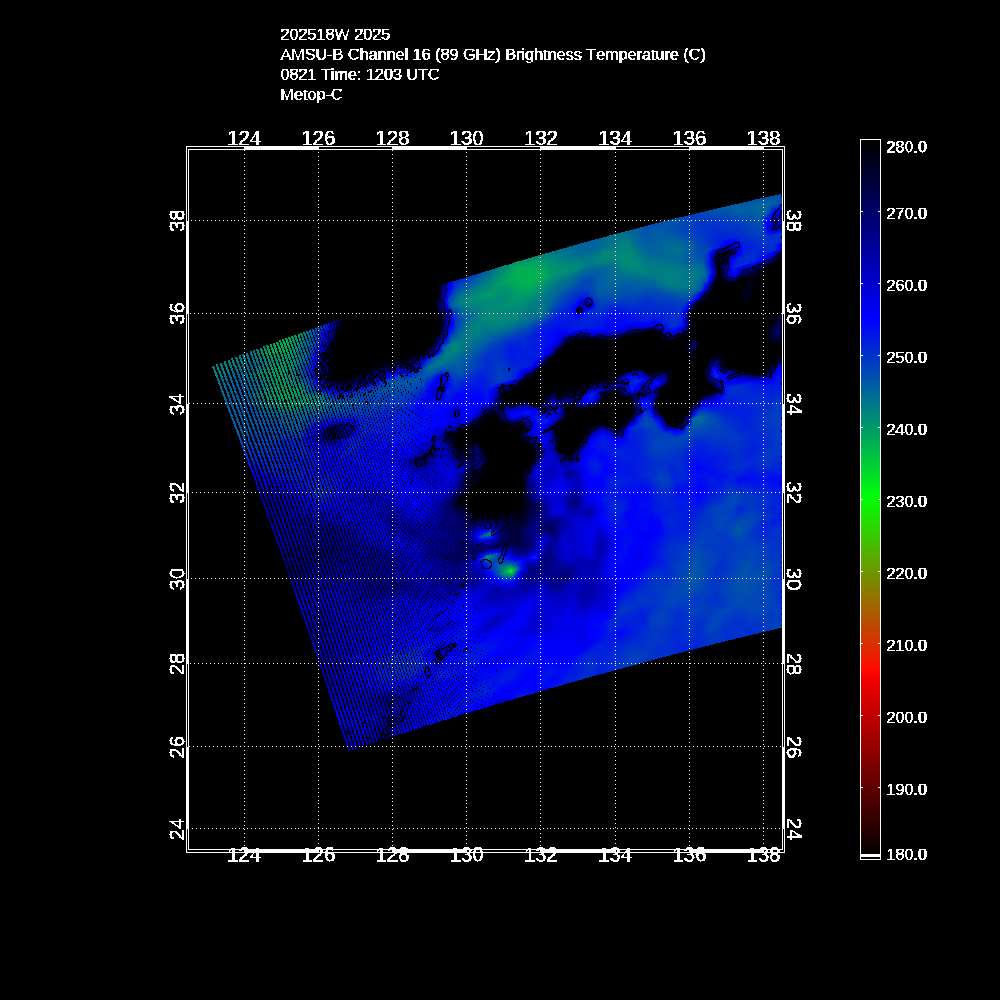1000x1000 pixels.
Task: Click the 180.0 label at colorbar bottom
Action: (906, 854)
